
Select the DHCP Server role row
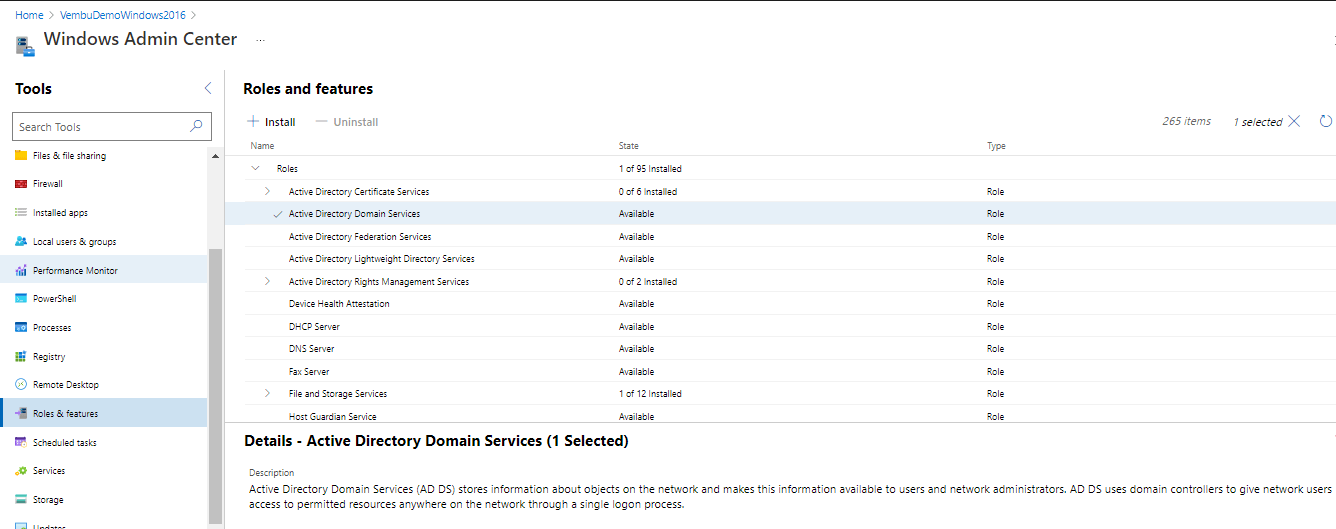780,327
